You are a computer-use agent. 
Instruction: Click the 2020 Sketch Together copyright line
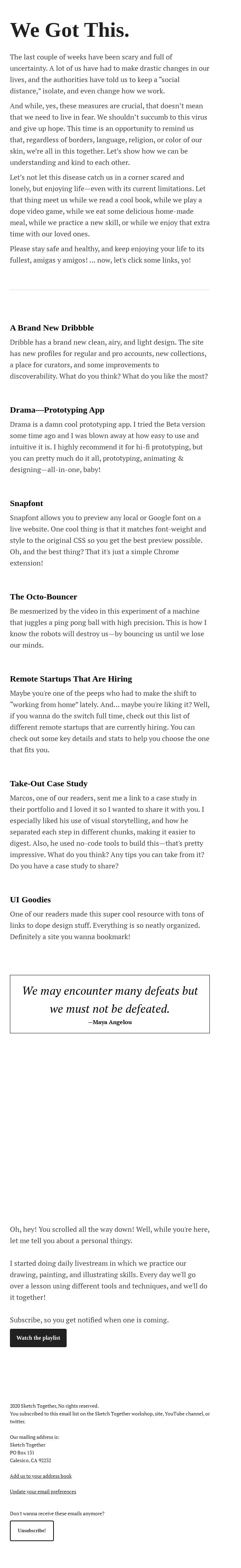pyautogui.click(x=54, y=1406)
